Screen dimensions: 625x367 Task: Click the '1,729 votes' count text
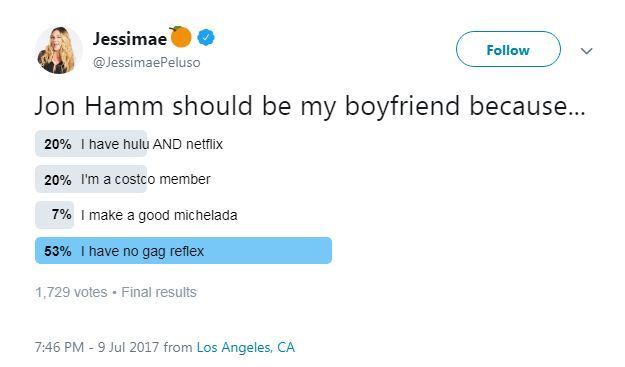[x=71, y=292]
